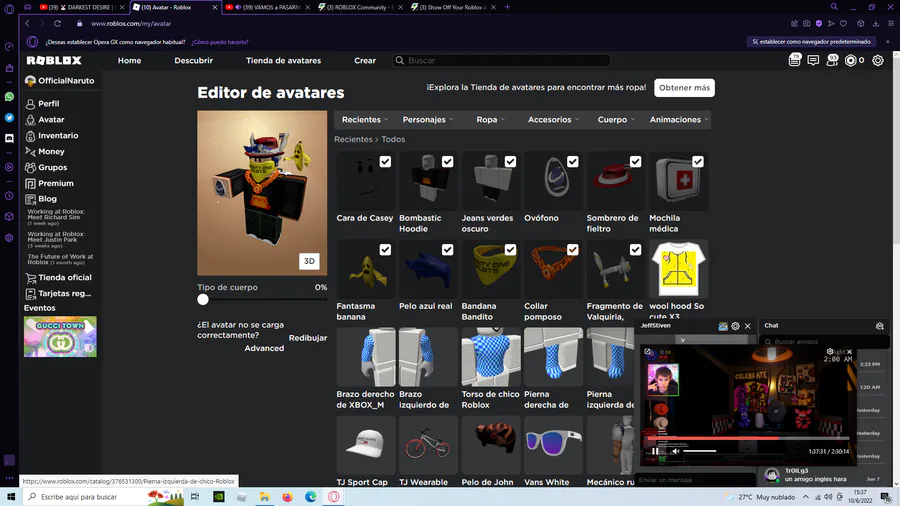The height and width of the screenshot is (506, 900).
Task: Uncheck the Sombrero de fieltro item
Action: coord(635,162)
